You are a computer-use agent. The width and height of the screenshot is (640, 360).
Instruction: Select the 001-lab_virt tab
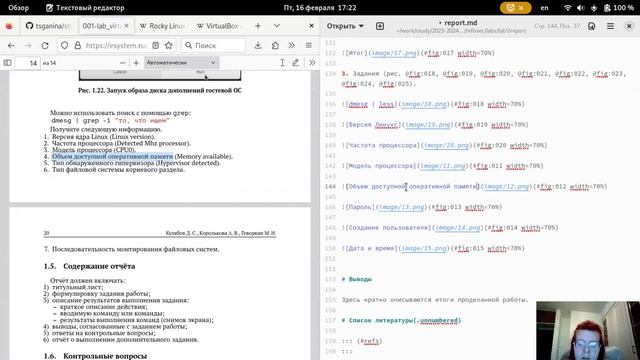100,26
